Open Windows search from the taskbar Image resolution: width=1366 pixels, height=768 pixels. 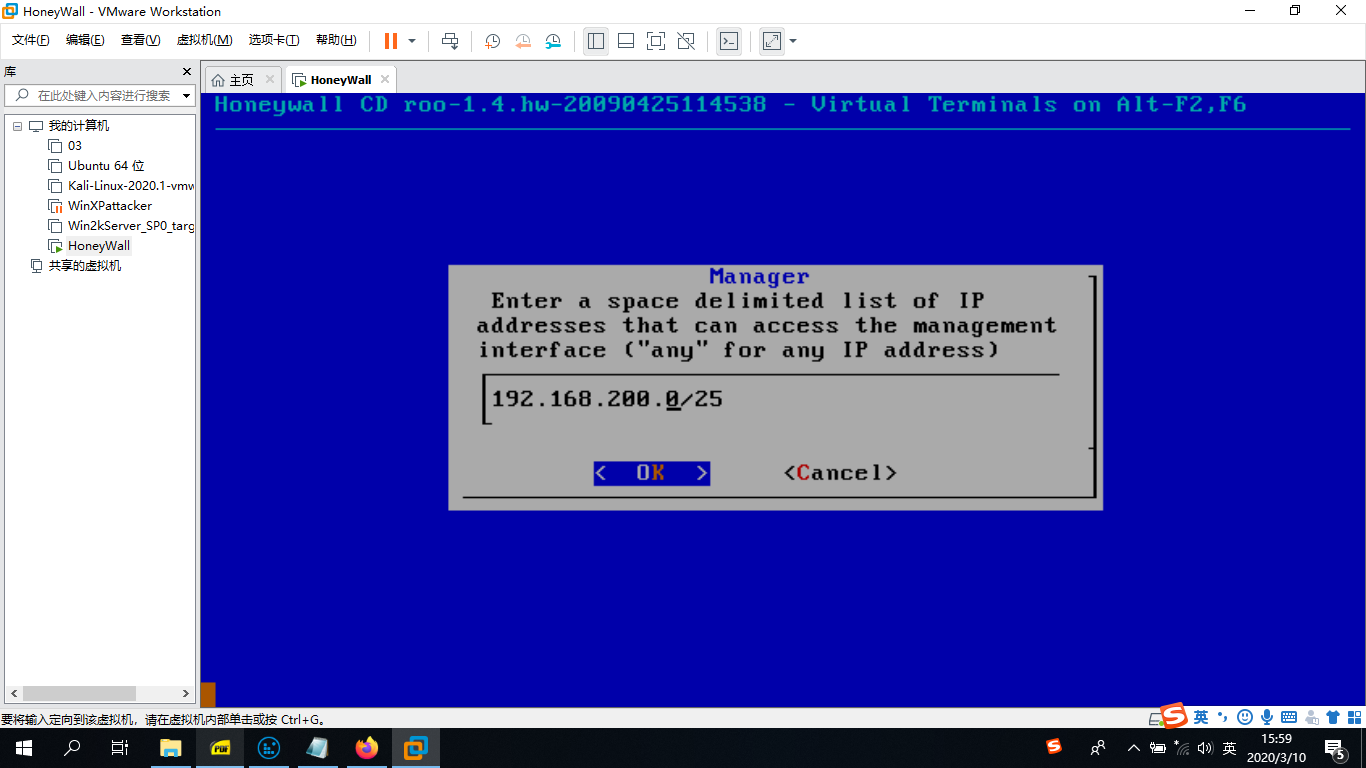pyautogui.click(x=72, y=748)
